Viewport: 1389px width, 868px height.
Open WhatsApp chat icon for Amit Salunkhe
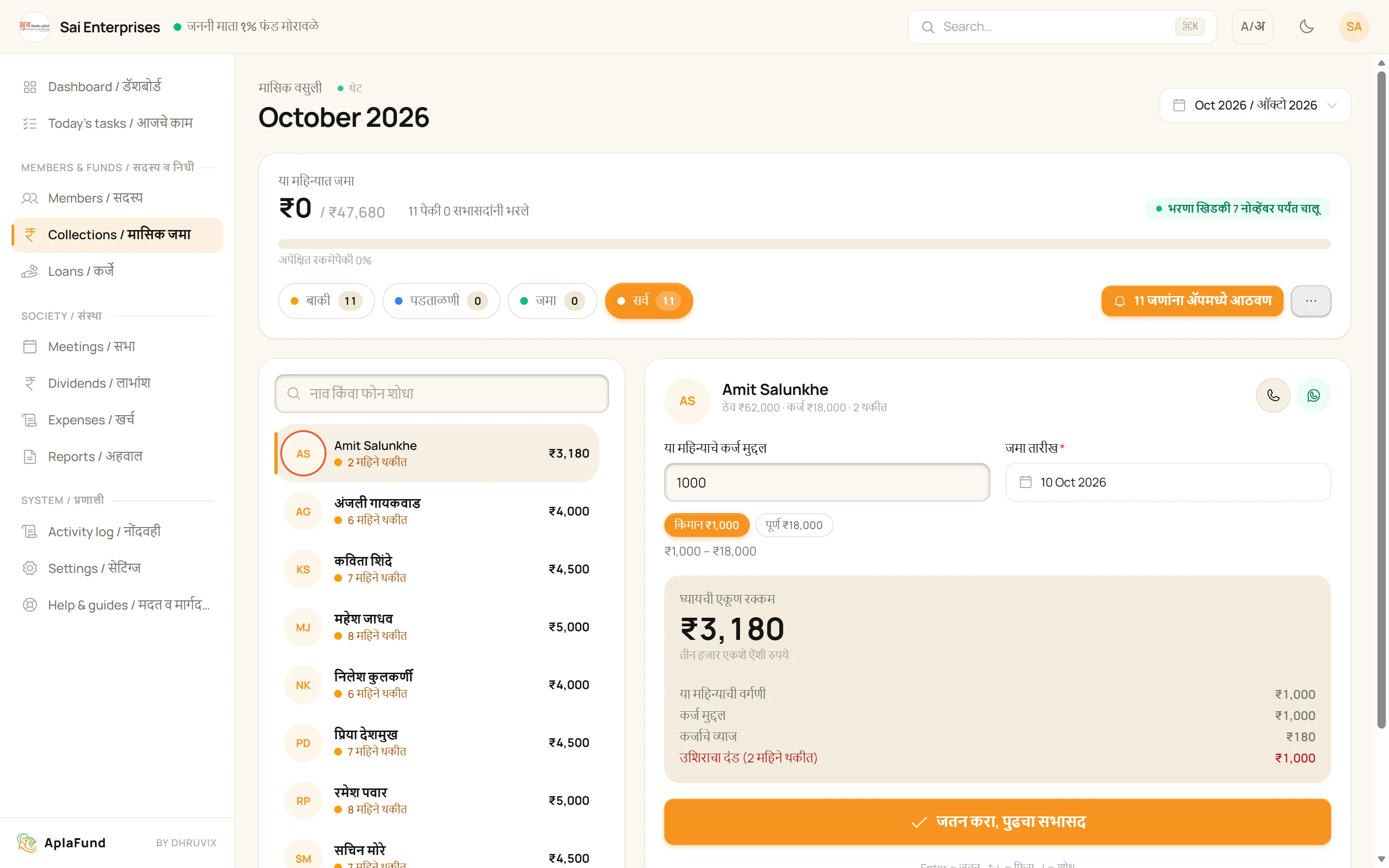1313,395
